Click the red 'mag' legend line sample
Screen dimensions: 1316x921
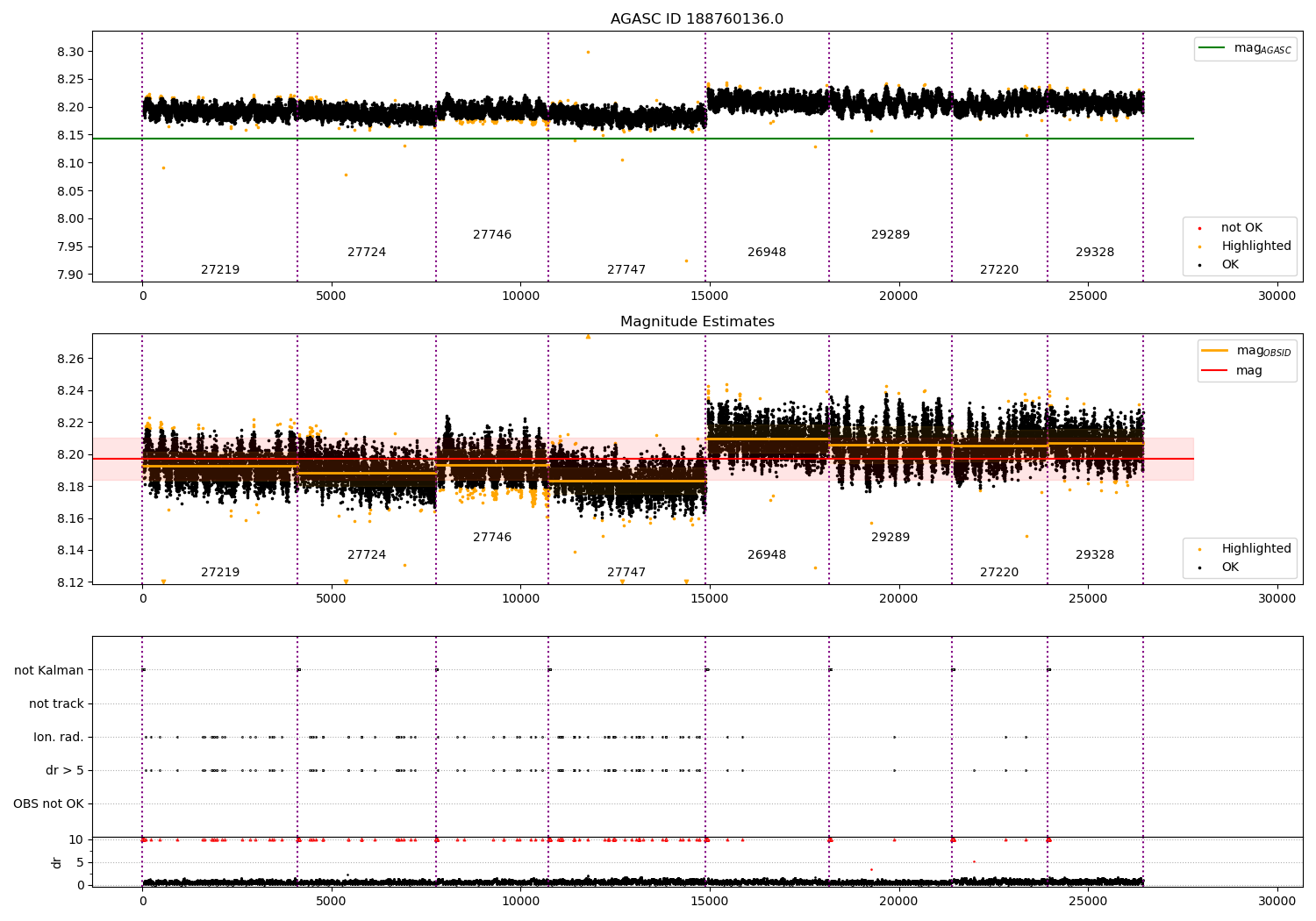(x=1215, y=370)
